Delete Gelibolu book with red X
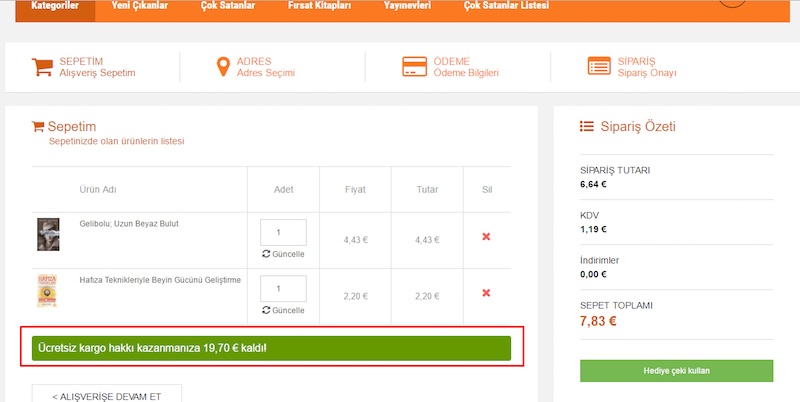 coord(487,237)
